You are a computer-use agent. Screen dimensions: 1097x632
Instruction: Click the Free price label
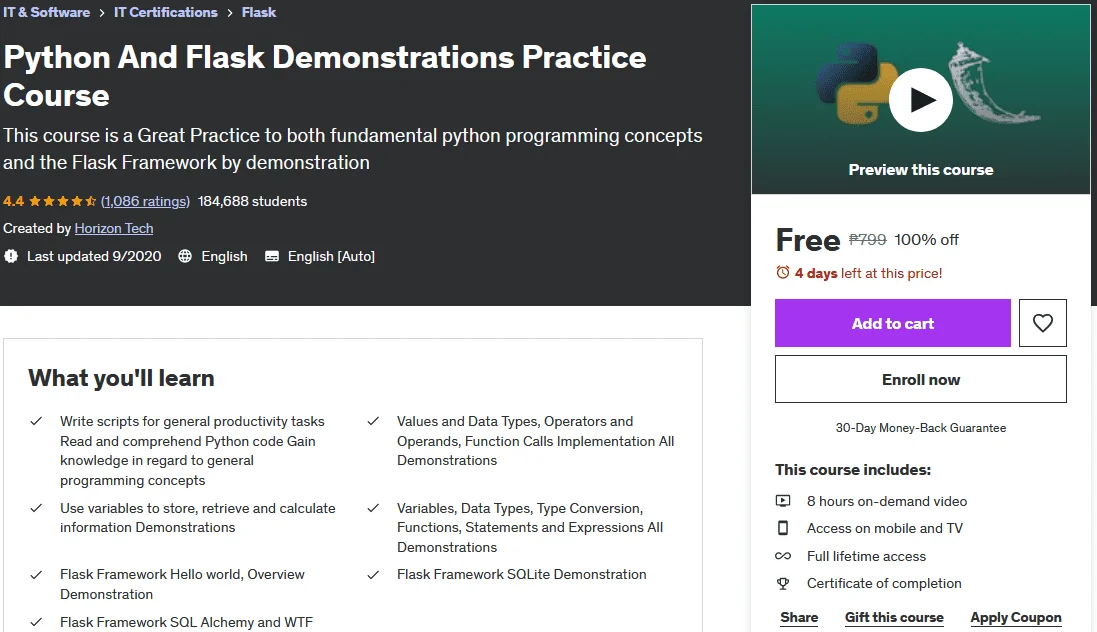tap(808, 240)
